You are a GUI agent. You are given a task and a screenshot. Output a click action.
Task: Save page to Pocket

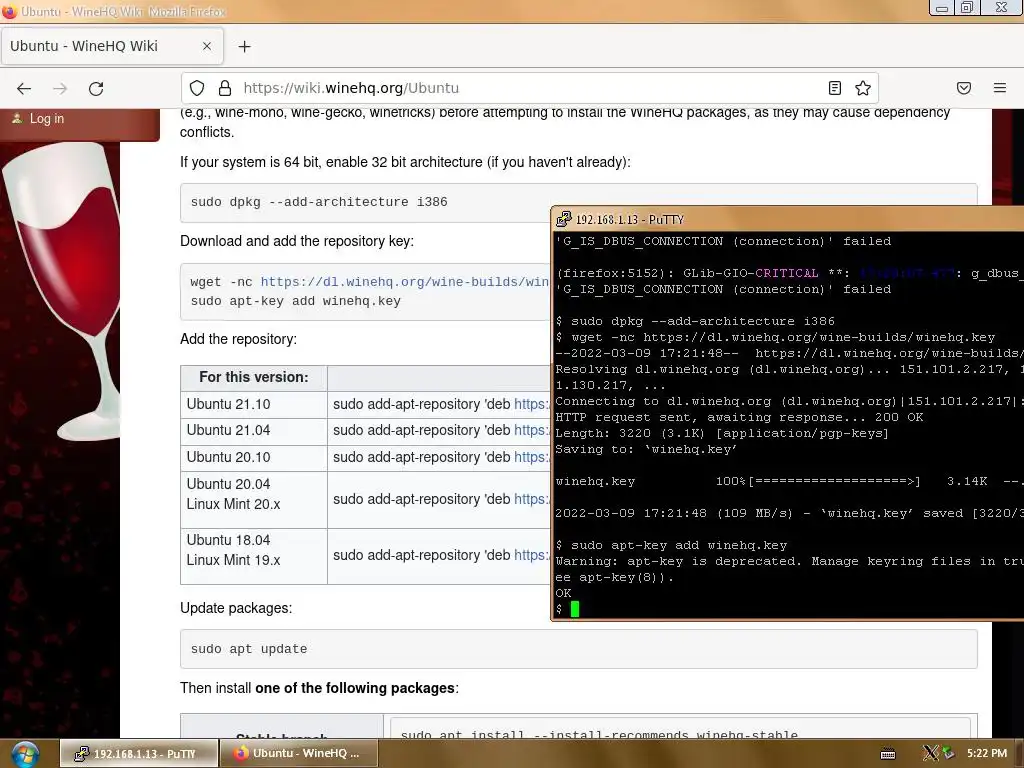tap(964, 88)
